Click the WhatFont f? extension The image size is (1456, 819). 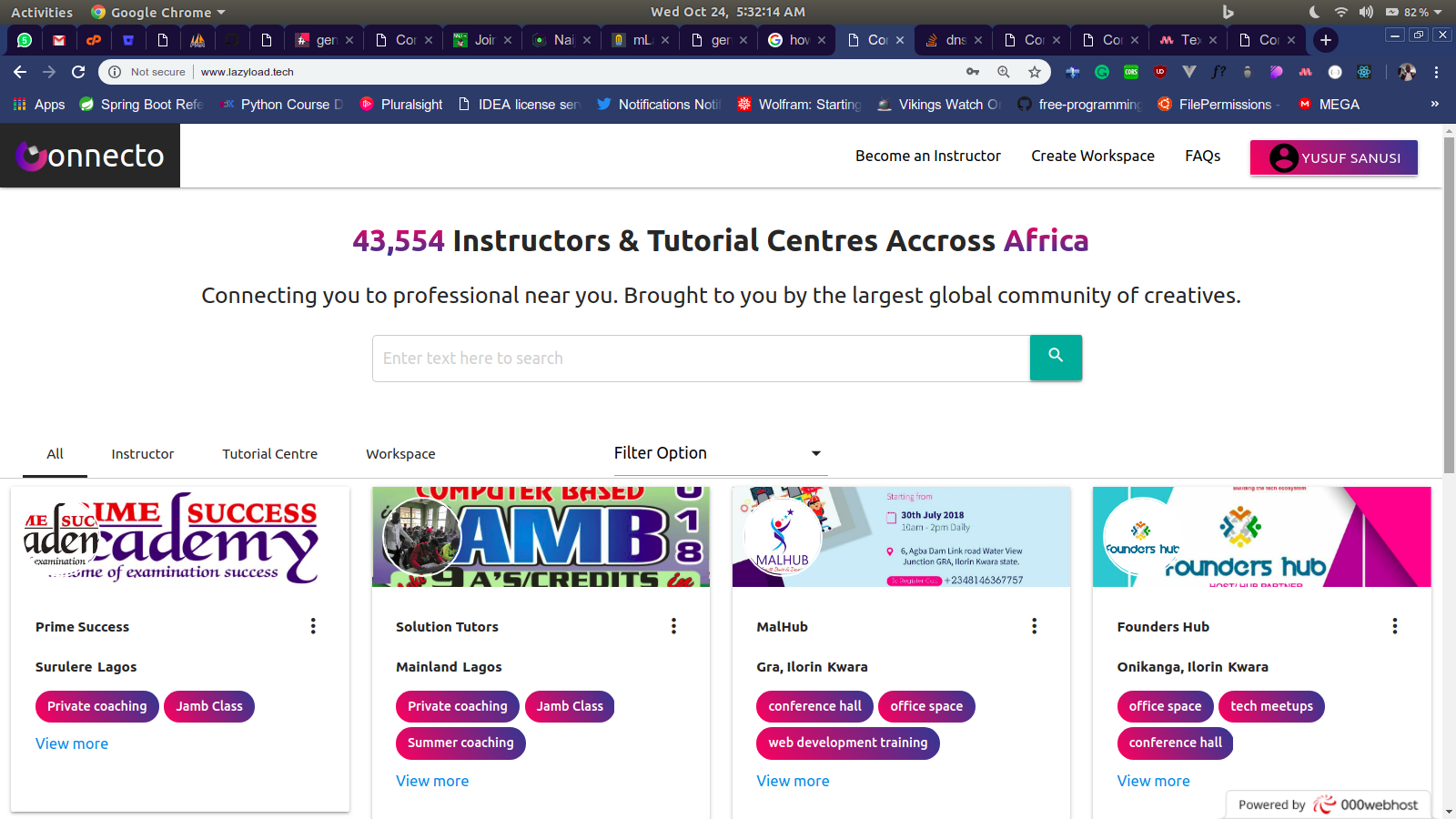(x=1218, y=72)
